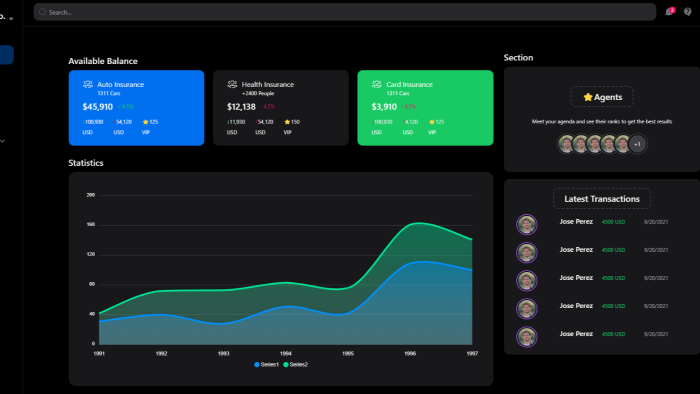Screen dimensions: 700x394
Task: Click the search magnifier icon
Action: 42,12
